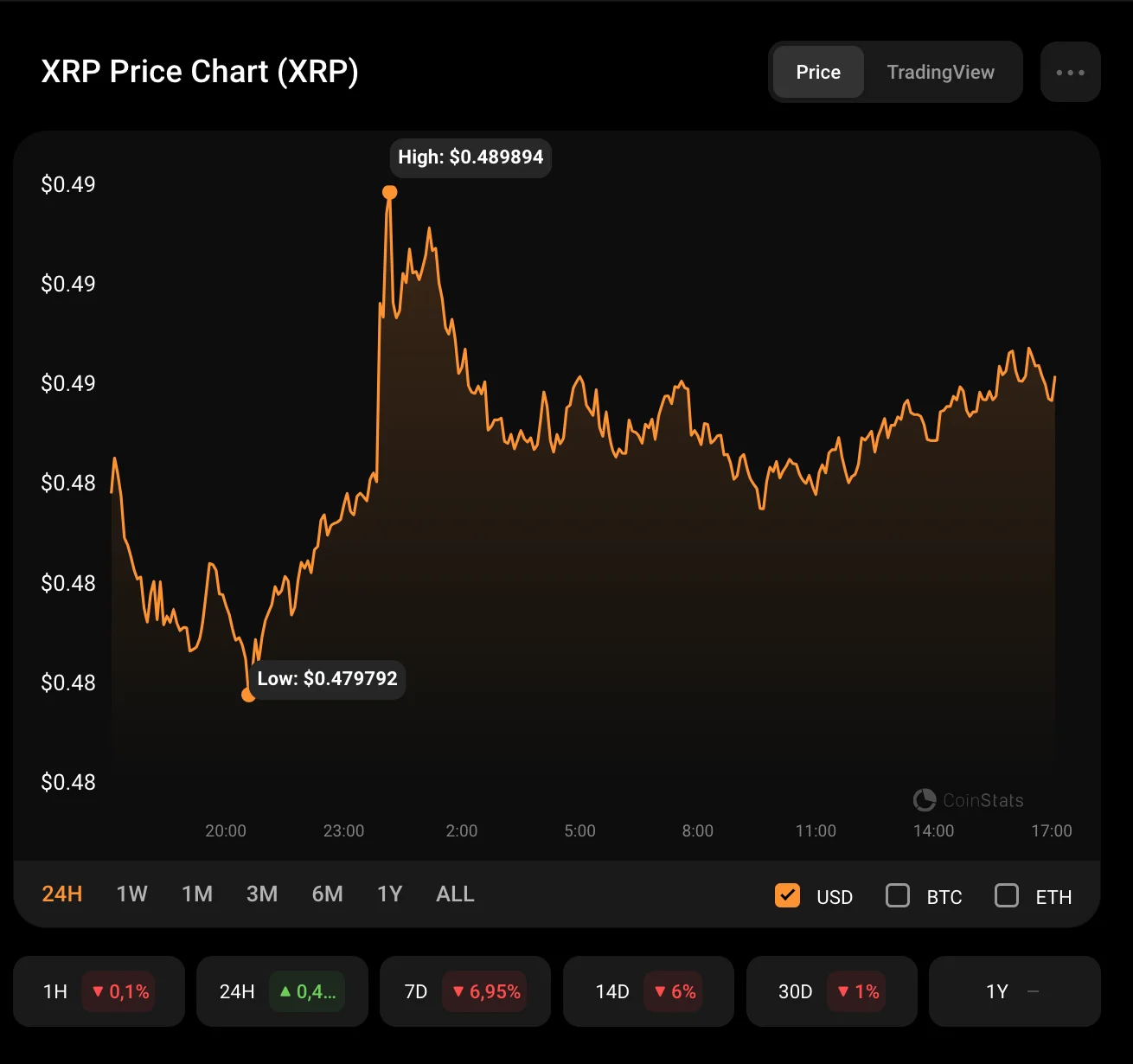Viewport: 1133px width, 1064px height.
Task: Uncheck the USD currency checkbox
Action: [787, 895]
